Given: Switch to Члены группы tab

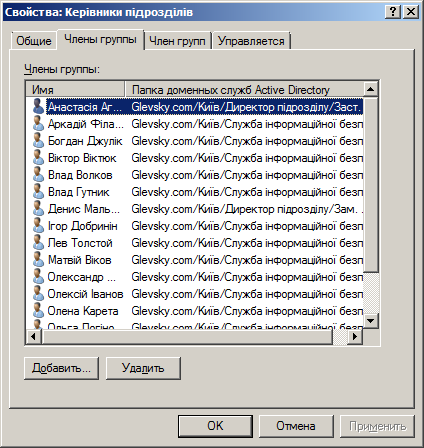Looking at the screenshot, I should [100, 39].
